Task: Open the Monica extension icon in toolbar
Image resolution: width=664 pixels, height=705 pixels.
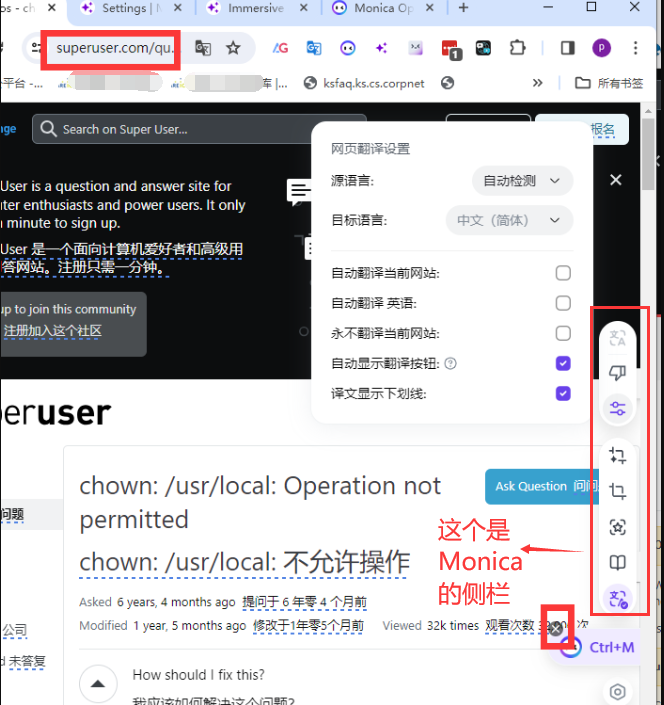Action: (x=348, y=48)
